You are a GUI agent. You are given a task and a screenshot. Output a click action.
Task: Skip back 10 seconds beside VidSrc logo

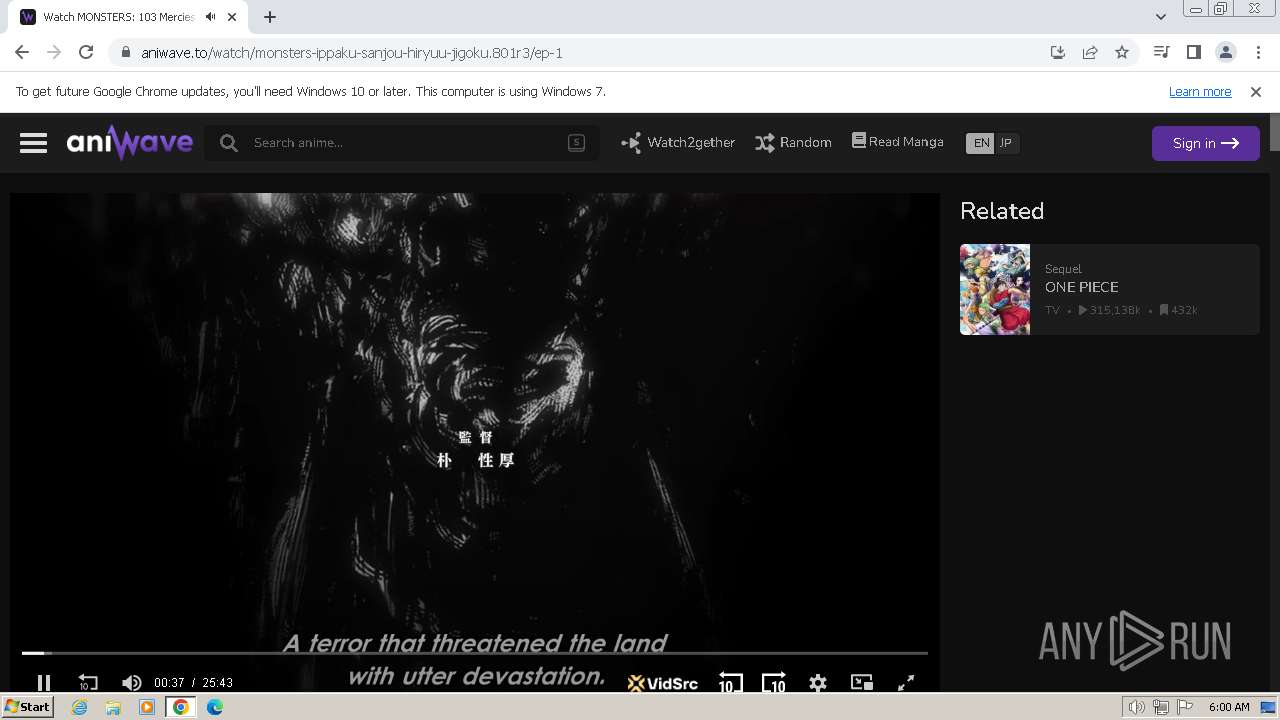(730, 683)
